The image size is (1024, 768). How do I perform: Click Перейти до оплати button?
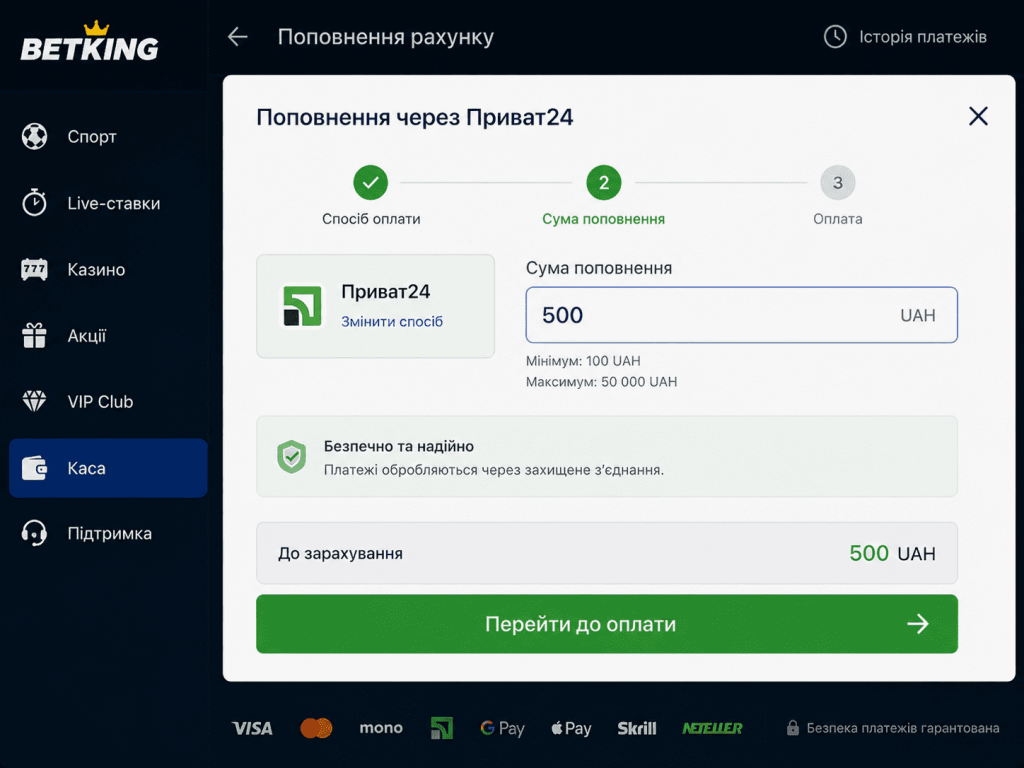tap(607, 624)
